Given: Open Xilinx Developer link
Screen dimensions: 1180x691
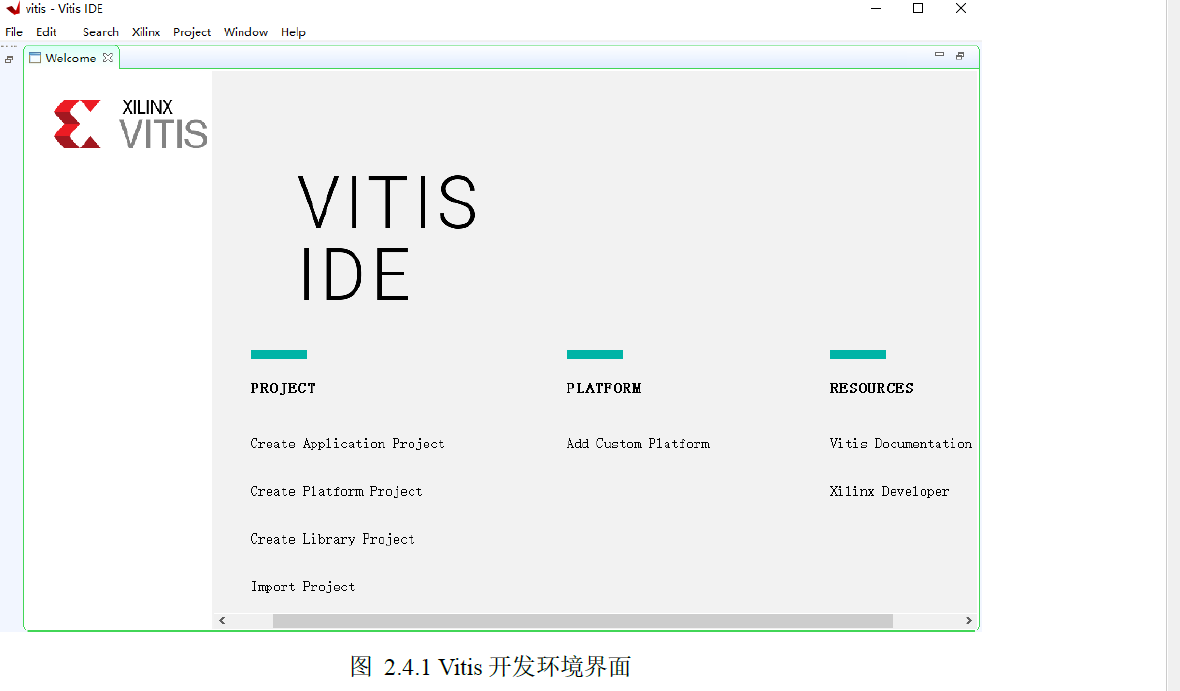Looking at the screenshot, I should point(889,491).
